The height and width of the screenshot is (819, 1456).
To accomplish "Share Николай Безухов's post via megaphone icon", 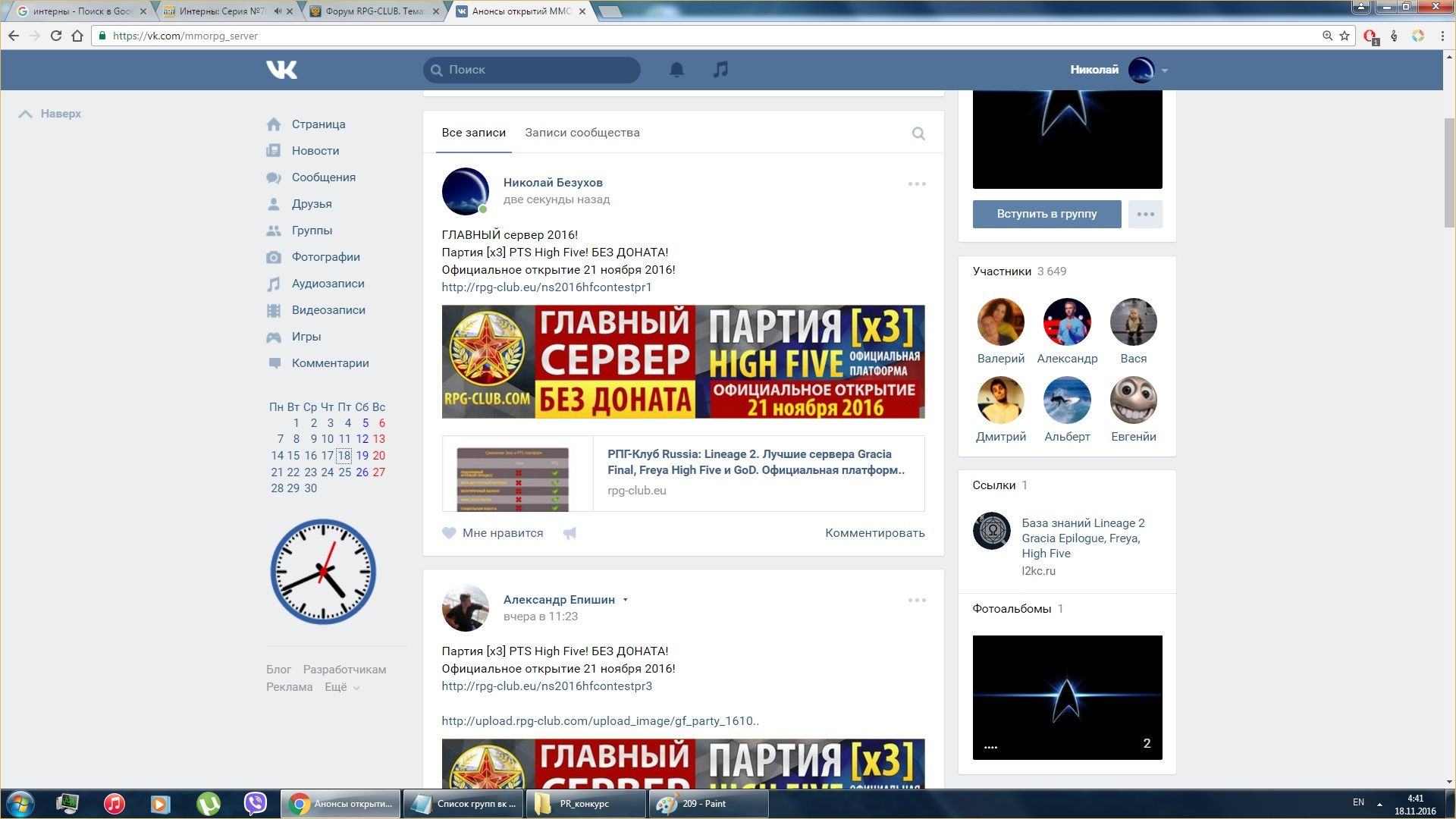I will coord(570,533).
